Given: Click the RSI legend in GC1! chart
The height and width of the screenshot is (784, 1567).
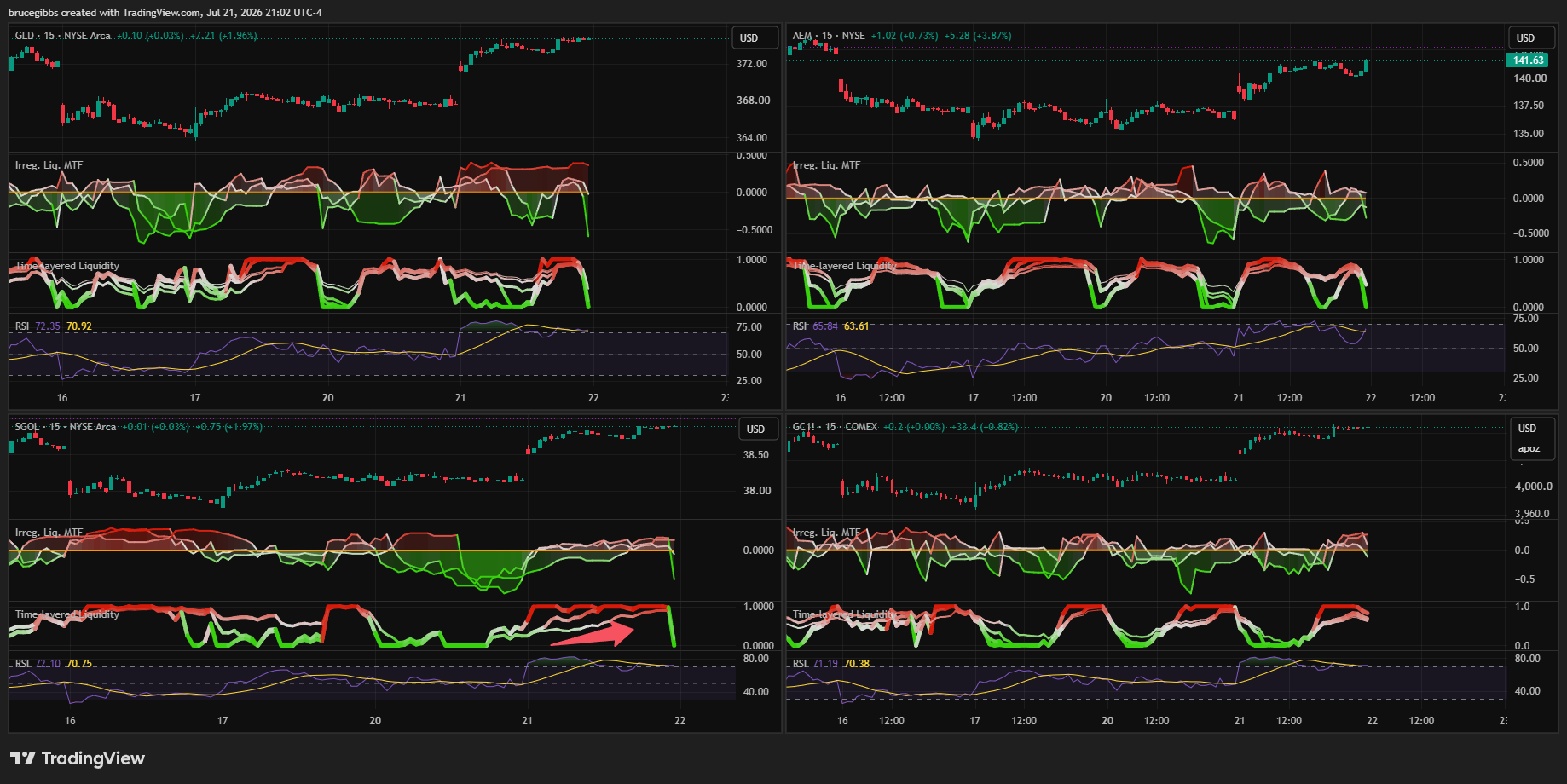Looking at the screenshot, I should click(x=800, y=664).
